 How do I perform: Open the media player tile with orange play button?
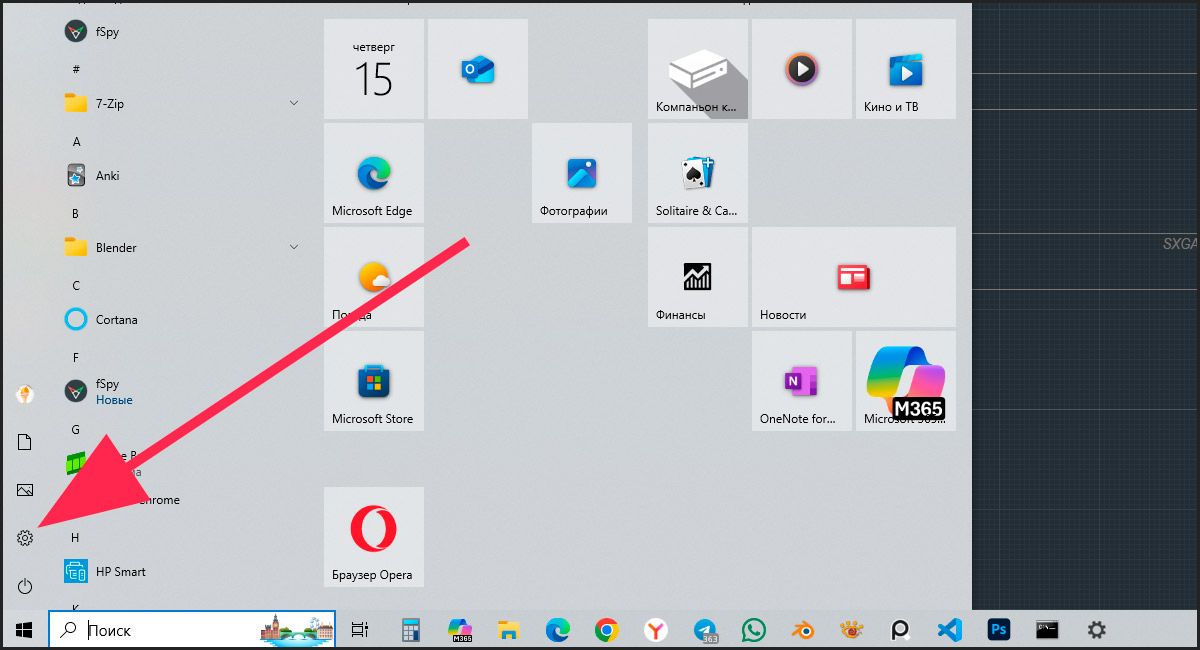[x=802, y=69]
